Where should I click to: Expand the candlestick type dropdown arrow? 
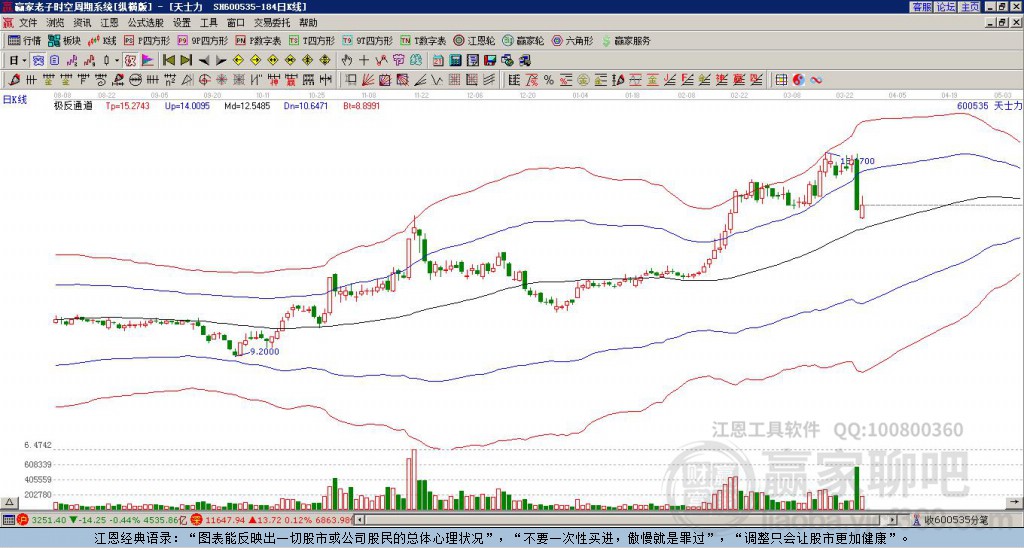point(117,61)
